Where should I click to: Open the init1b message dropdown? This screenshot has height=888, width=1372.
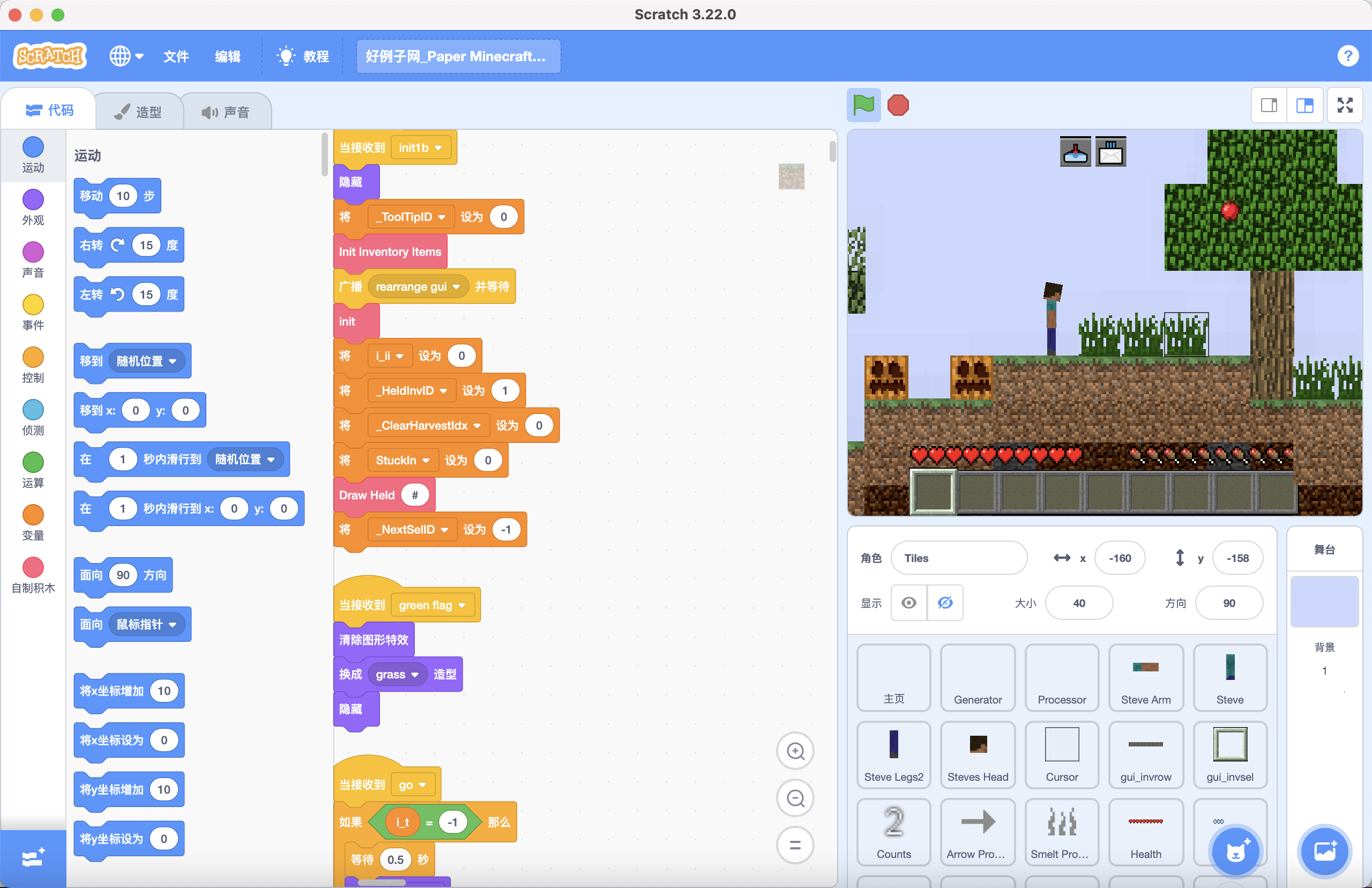420,147
